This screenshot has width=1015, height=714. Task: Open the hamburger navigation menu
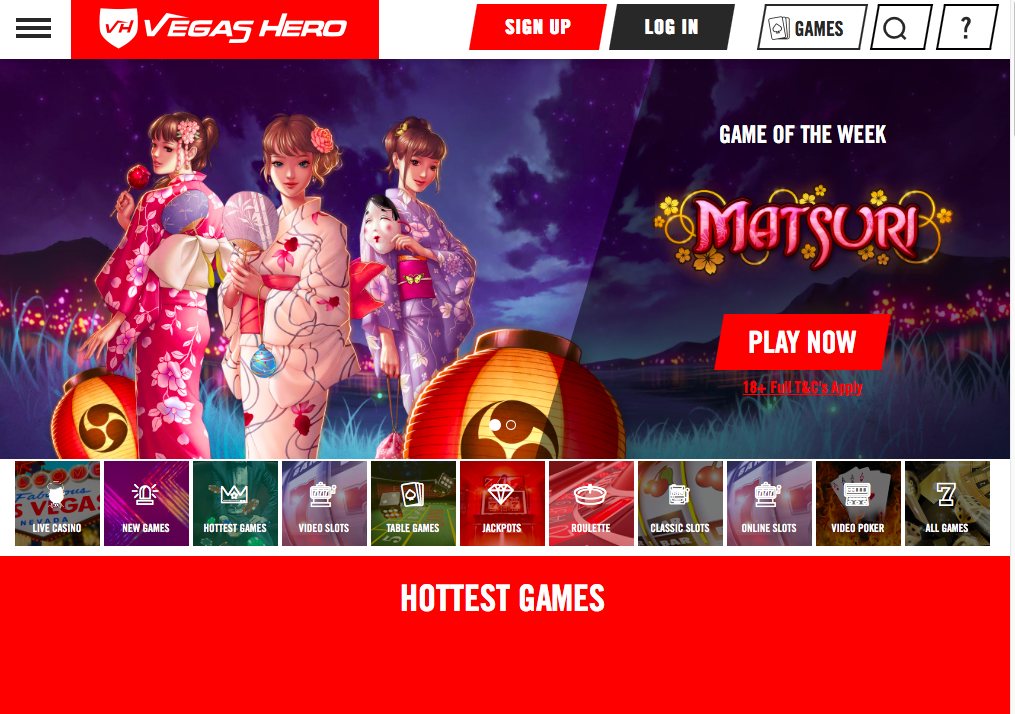(33, 28)
